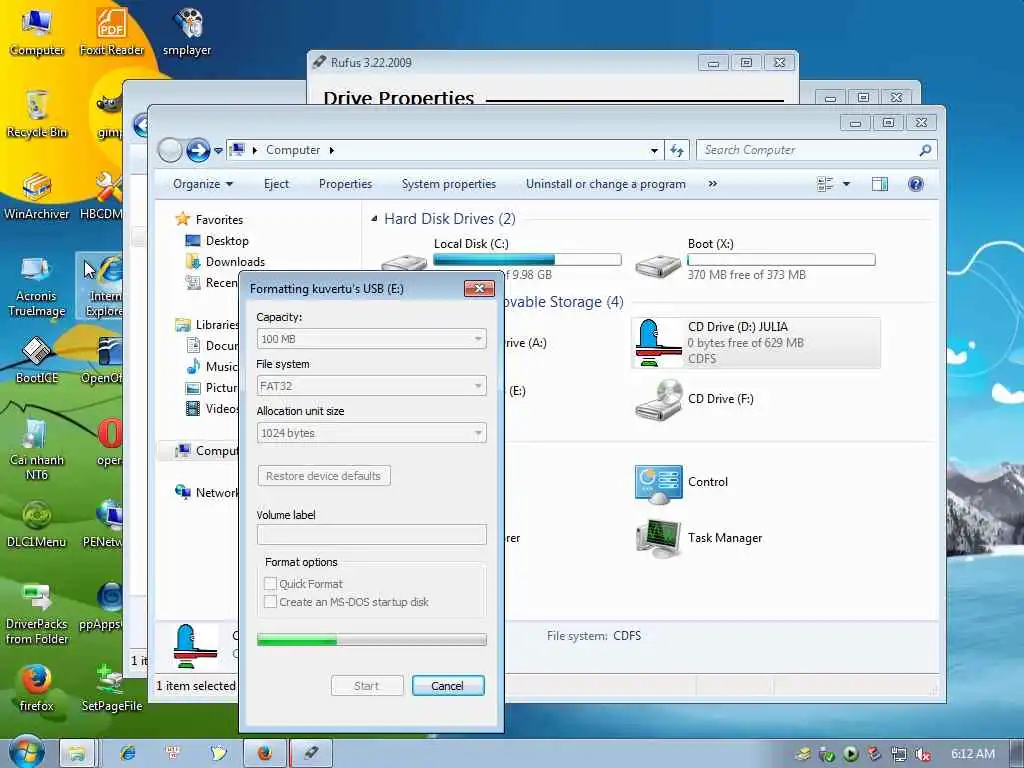Collapse the Hard Disk Drives group
The height and width of the screenshot is (768, 1024).
(374, 219)
